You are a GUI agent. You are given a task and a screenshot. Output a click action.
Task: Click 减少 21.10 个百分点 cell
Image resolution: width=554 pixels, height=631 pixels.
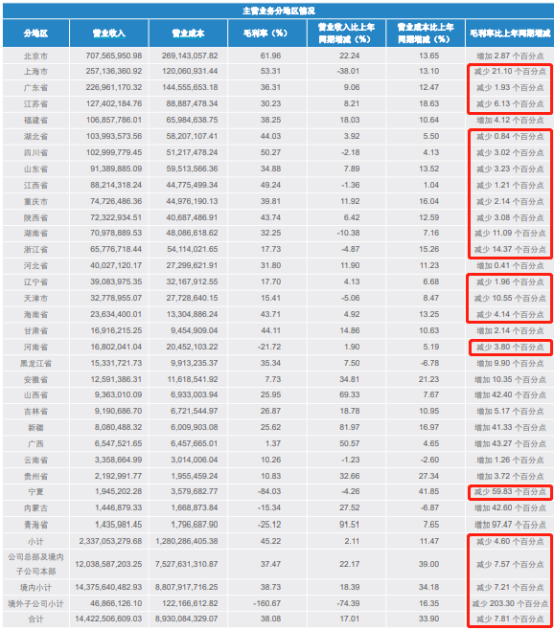[x=510, y=72]
